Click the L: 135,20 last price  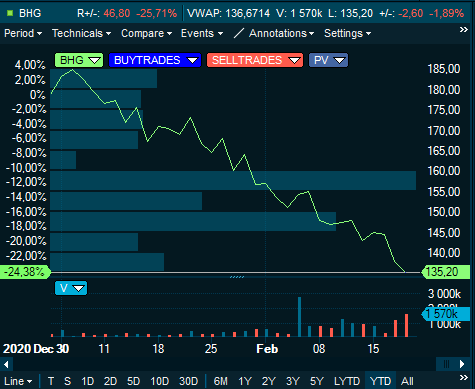[350, 13]
